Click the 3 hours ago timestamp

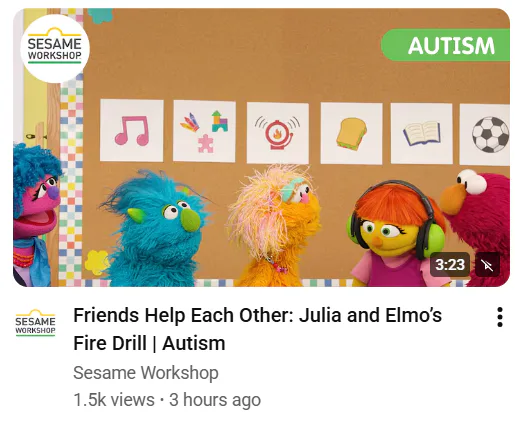click(x=215, y=400)
